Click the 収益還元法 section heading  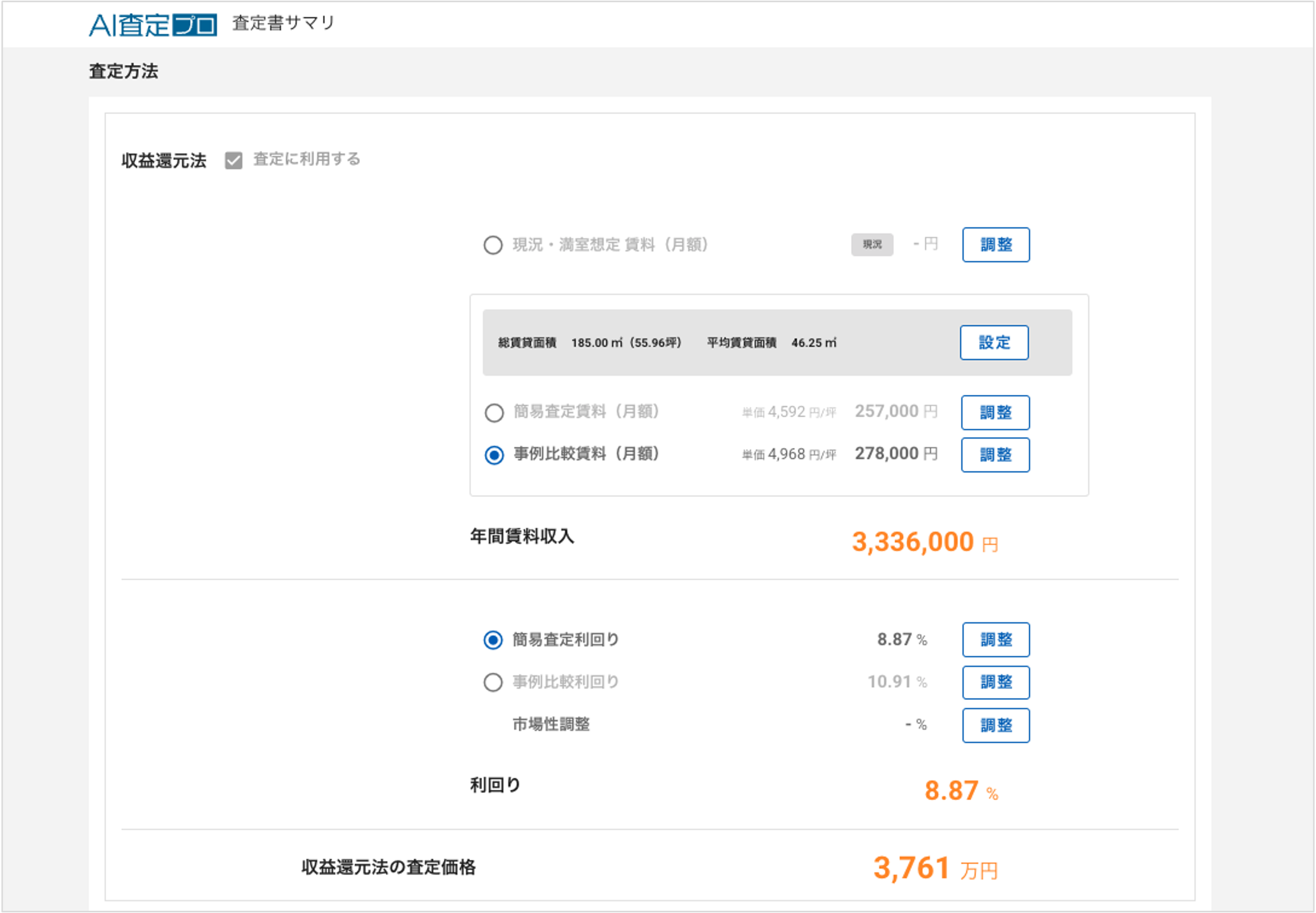point(163,161)
